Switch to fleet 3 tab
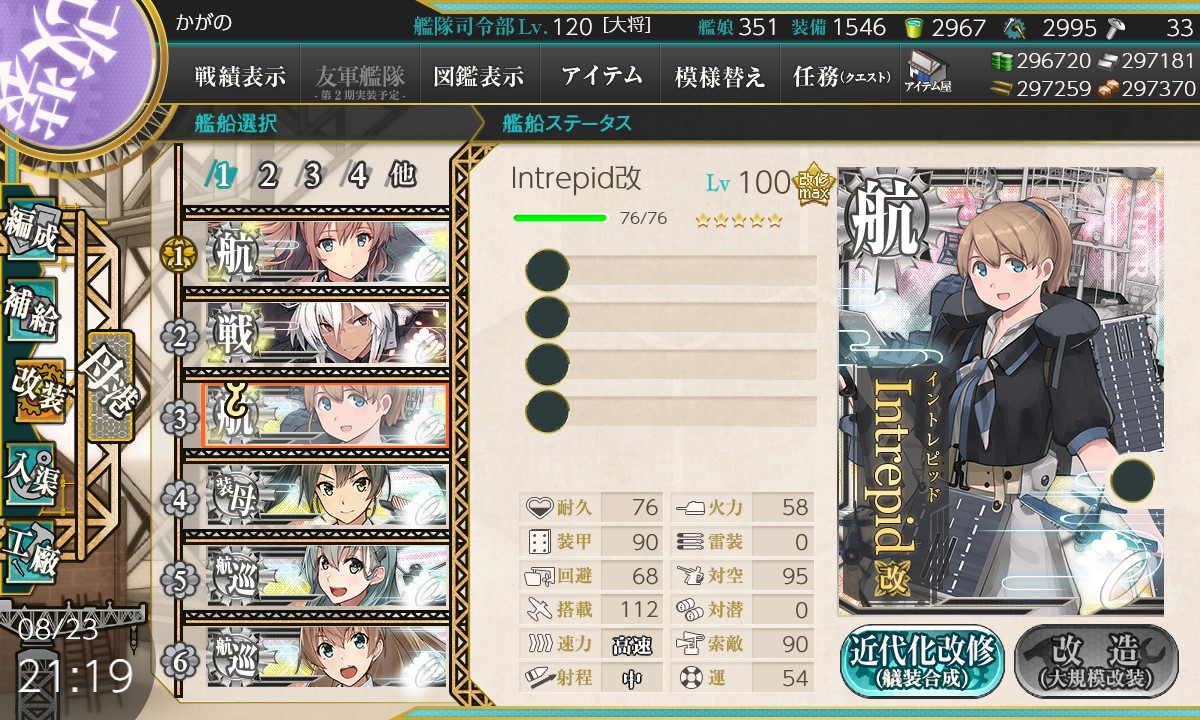 (311, 176)
